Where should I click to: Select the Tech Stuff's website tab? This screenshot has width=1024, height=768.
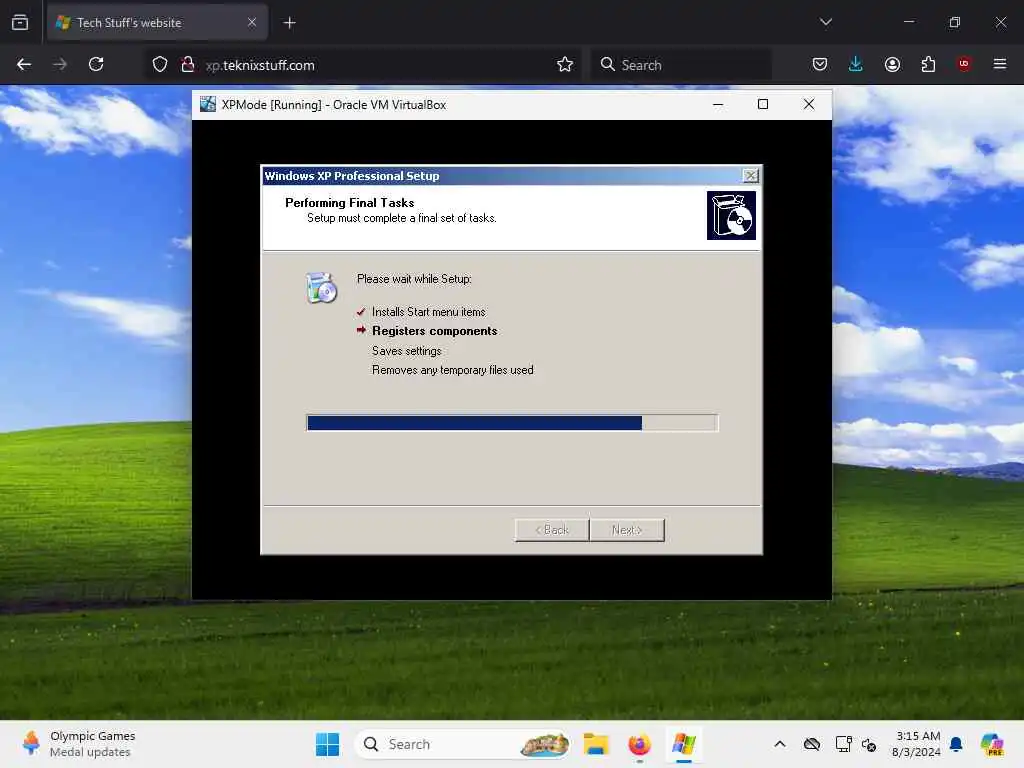point(157,22)
